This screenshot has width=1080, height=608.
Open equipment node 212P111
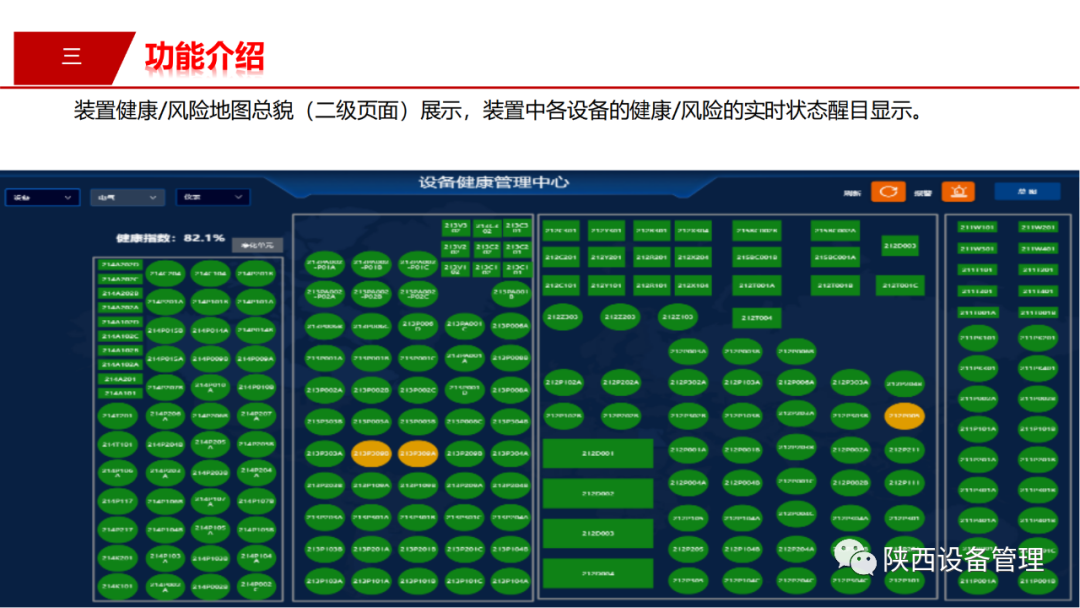904,483
